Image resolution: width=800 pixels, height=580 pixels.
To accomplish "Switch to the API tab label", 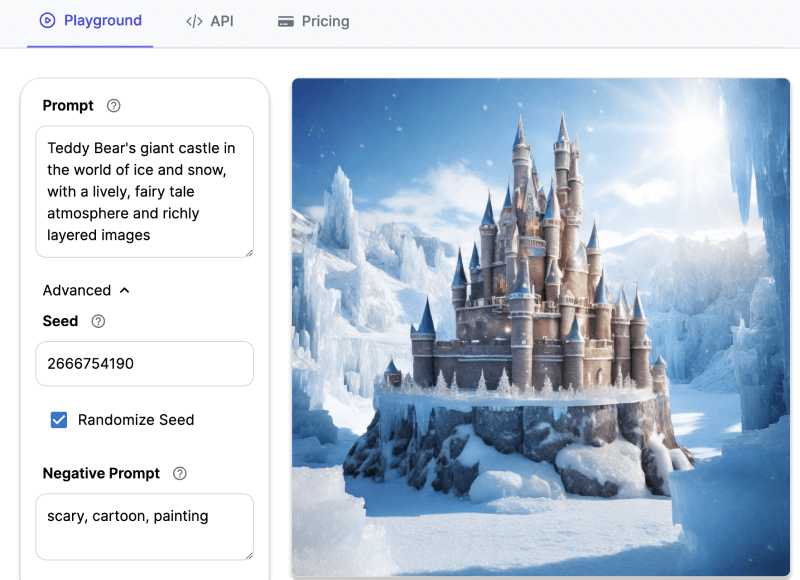I will 222,21.
